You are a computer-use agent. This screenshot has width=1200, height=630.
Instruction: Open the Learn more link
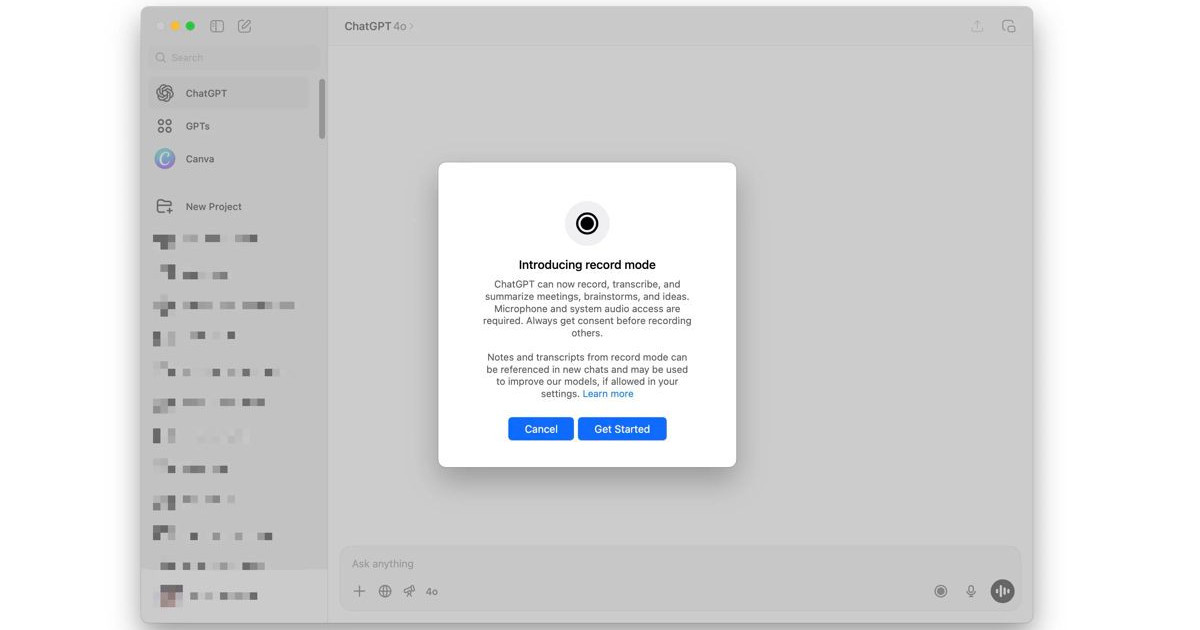[x=608, y=394]
